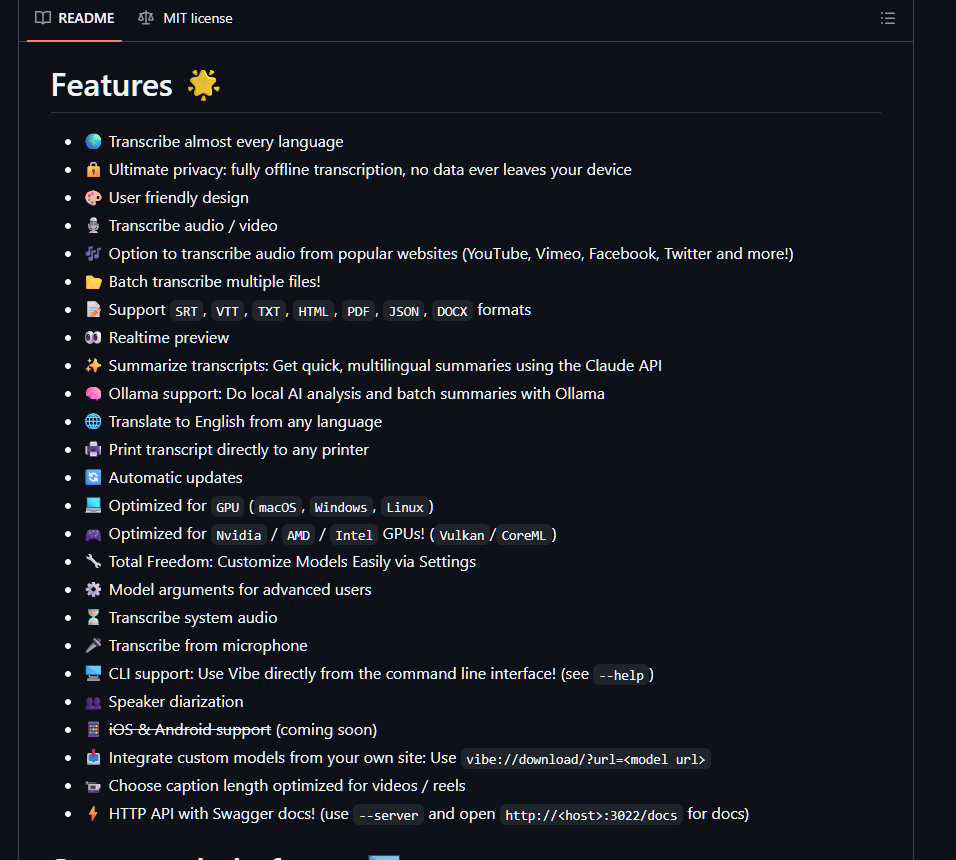This screenshot has height=860, width=956.
Task: Open the README outline menu icon
Action: [887, 18]
